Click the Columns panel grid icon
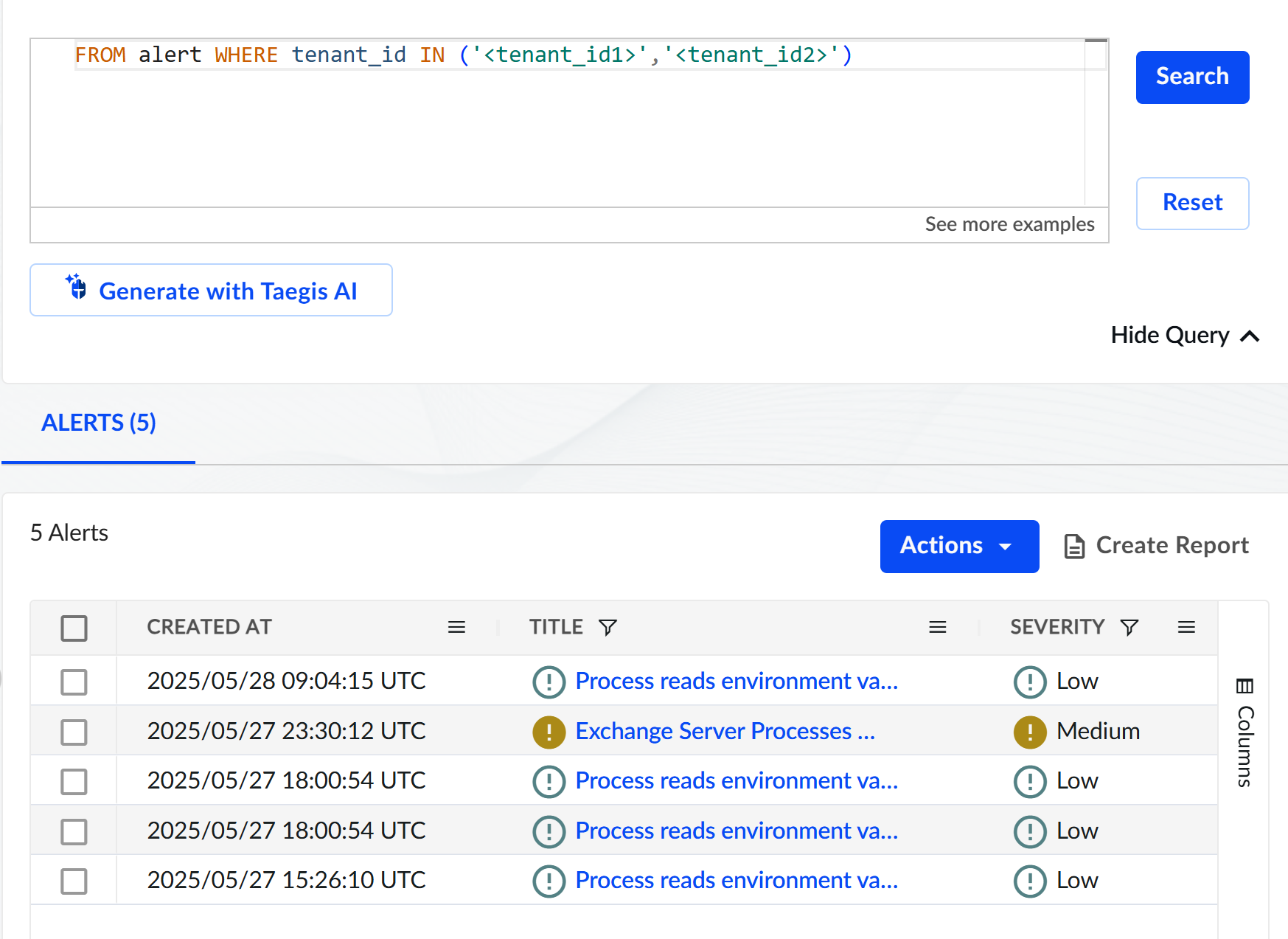 1245,686
